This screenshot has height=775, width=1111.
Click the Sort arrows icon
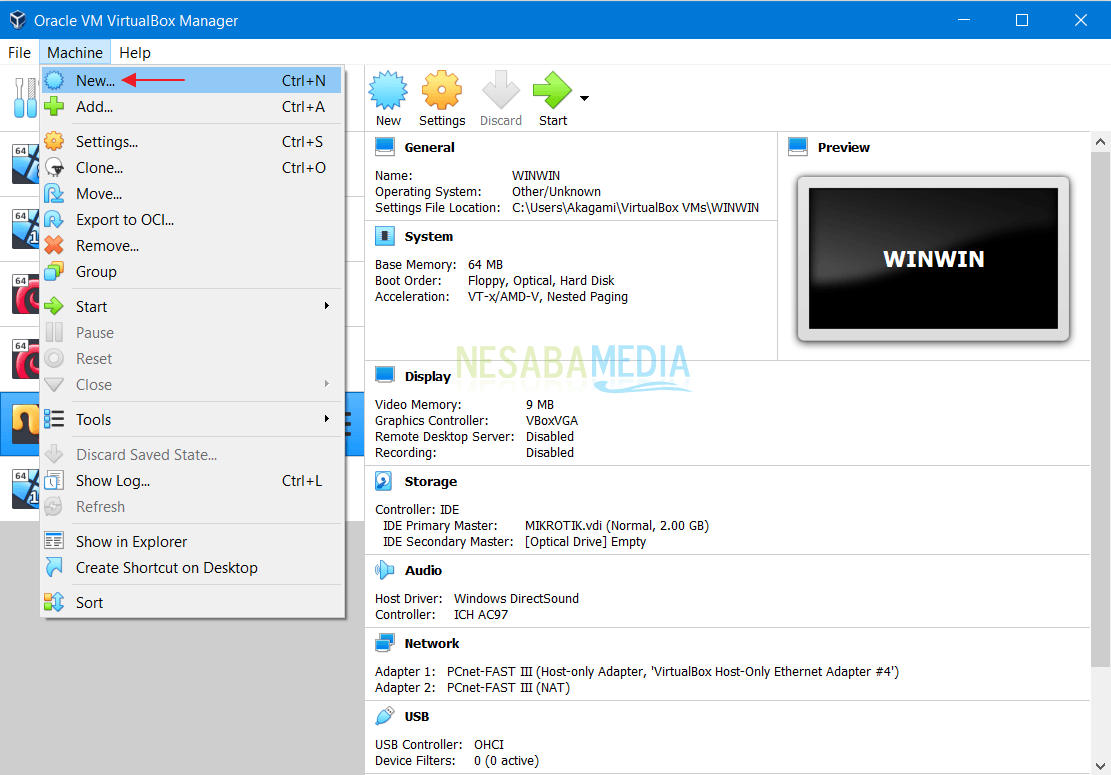tap(55, 602)
